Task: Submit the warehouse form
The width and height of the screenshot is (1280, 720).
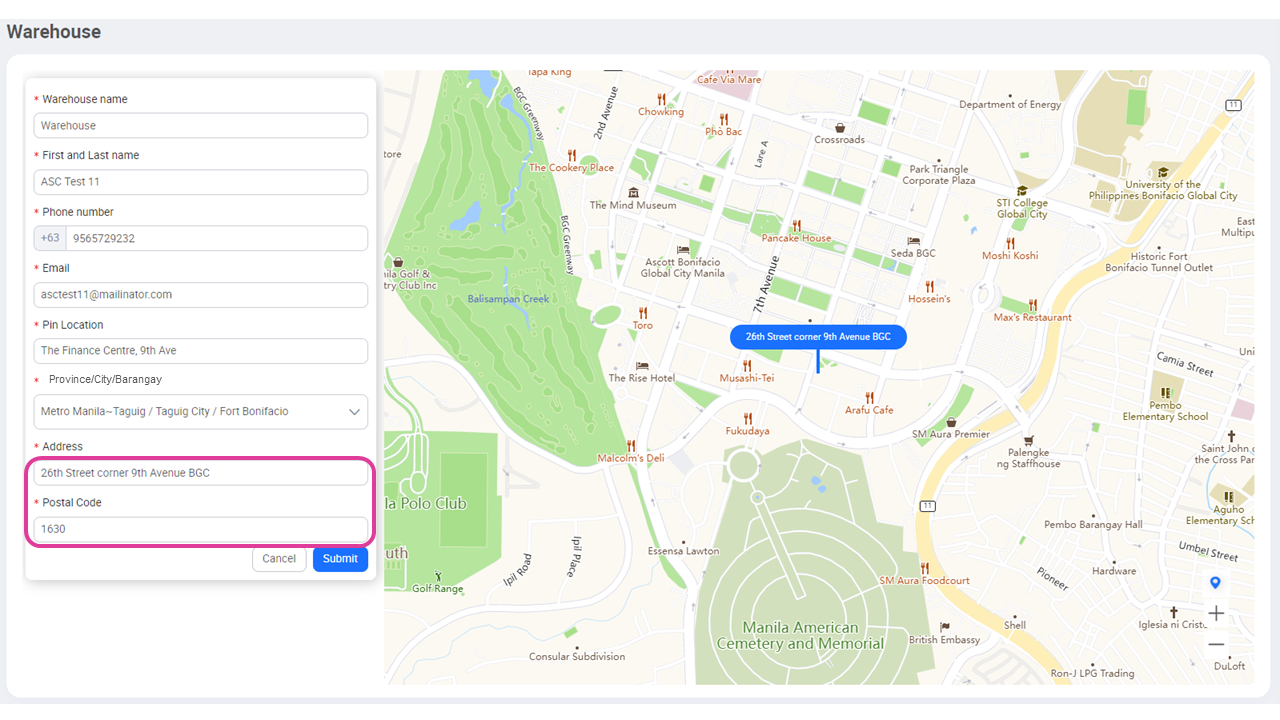Action: click(x=340, y=559)
